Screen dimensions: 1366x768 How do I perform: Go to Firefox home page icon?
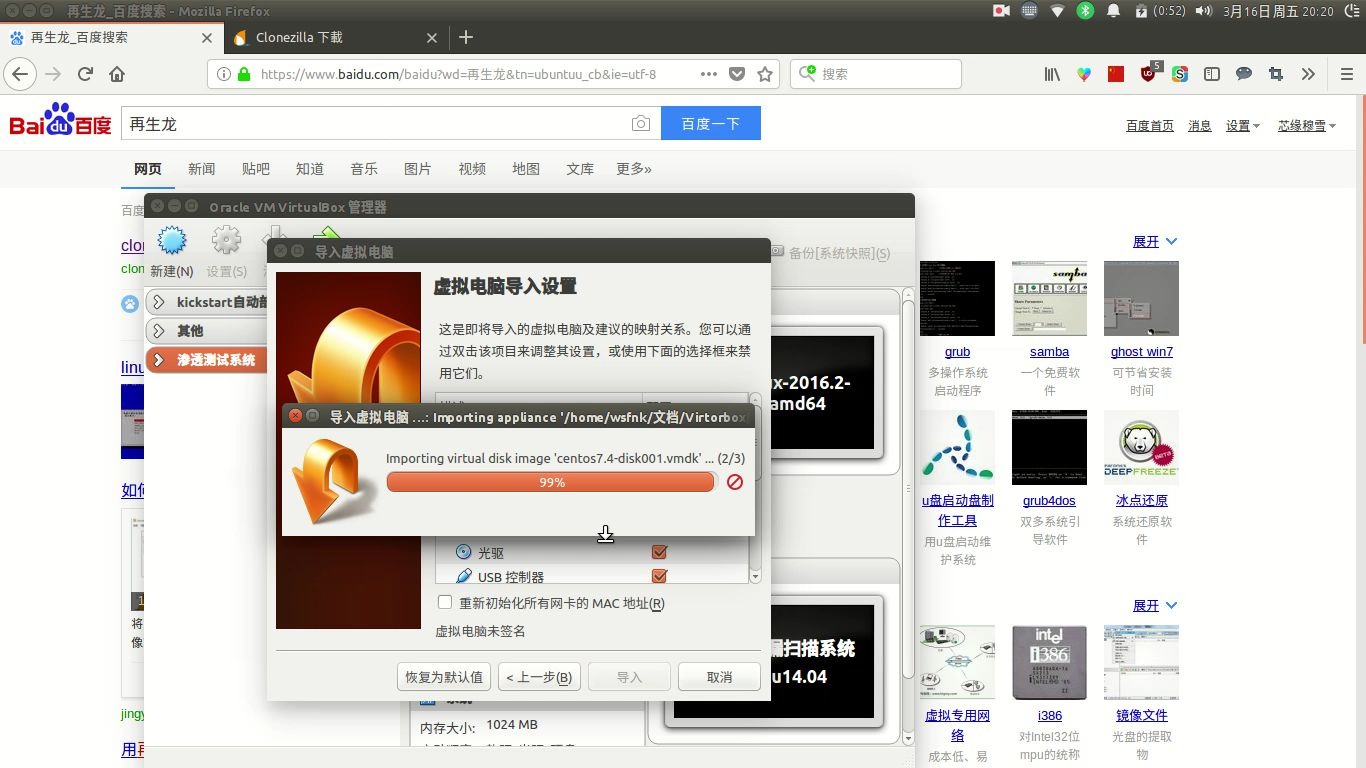click(117, 74)
